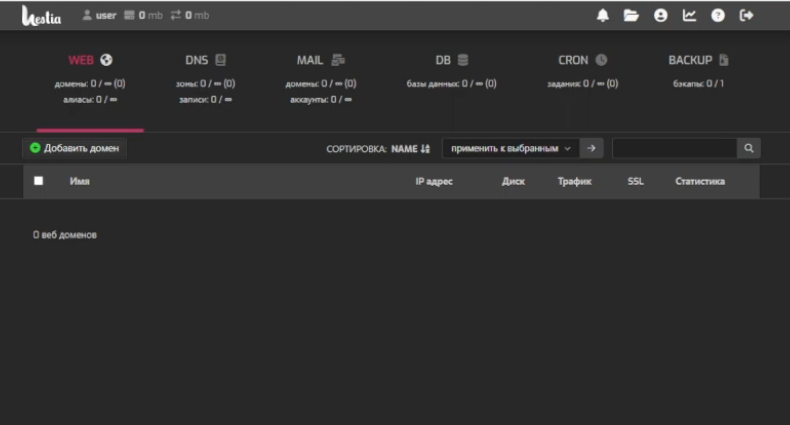The image size is (790, 425).
Task: Open the file manager folder icon
Action: (631, 15)
